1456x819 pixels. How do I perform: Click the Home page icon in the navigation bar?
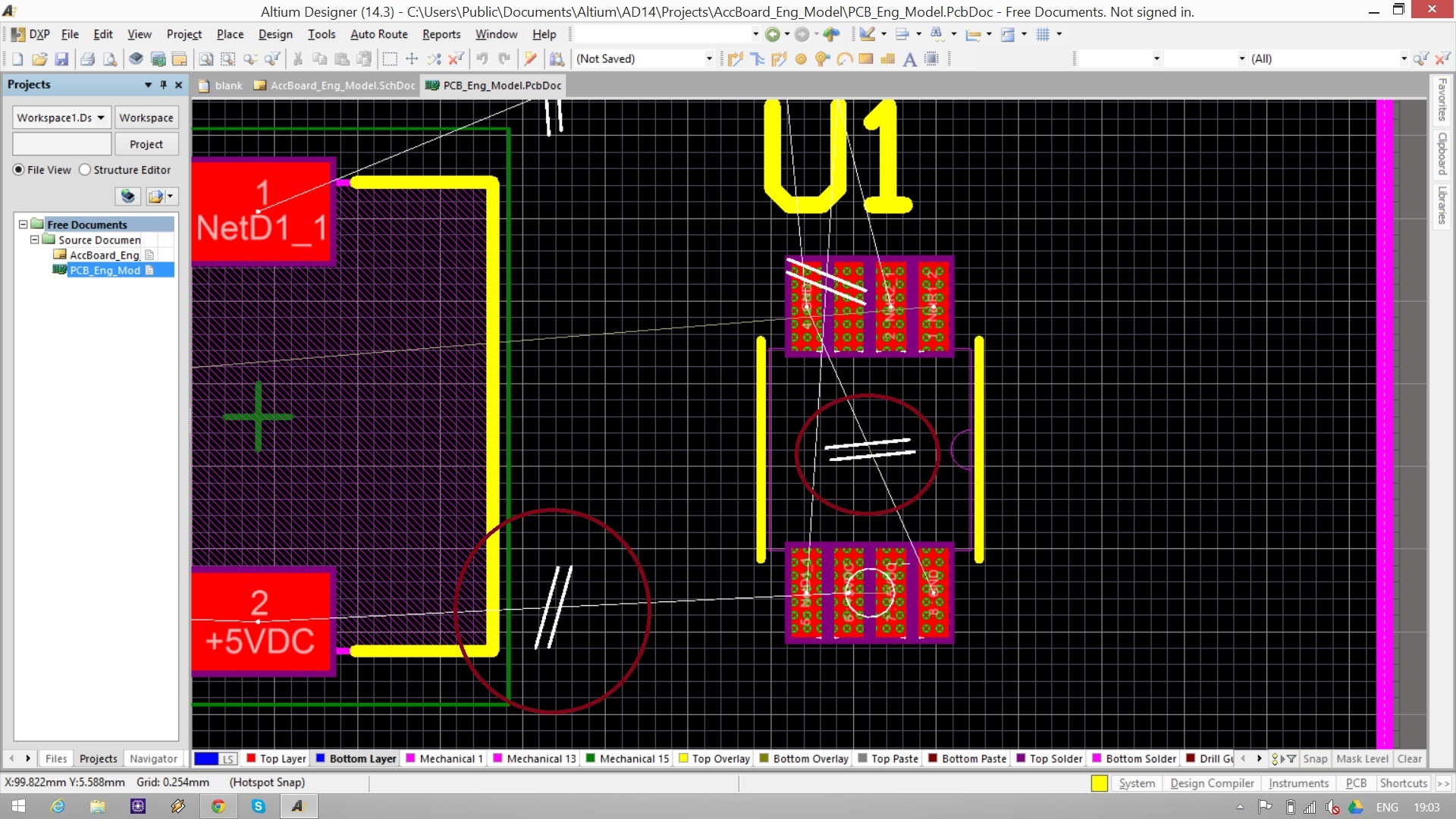831,34
